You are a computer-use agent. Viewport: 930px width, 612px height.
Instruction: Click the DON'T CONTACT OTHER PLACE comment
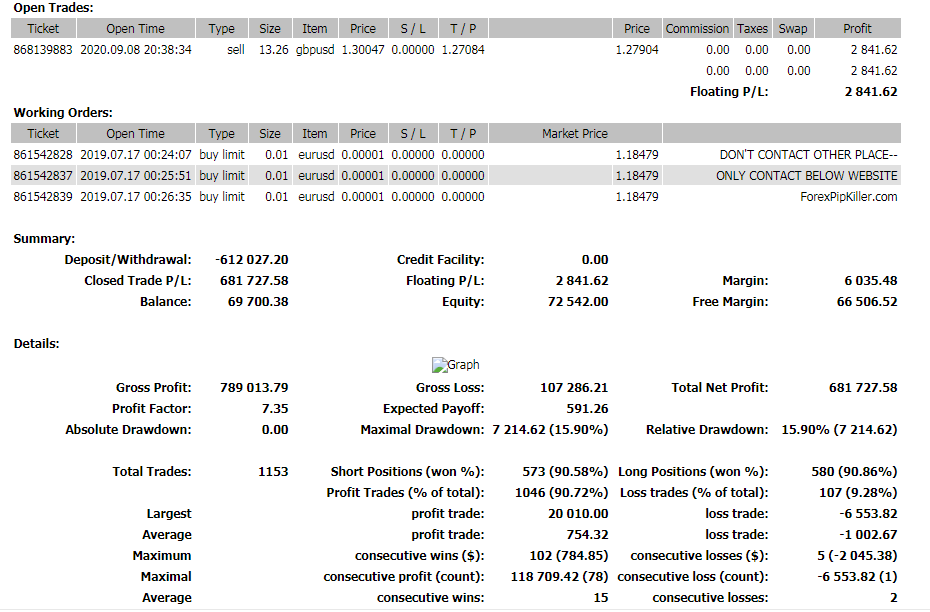(x=808, y=155)
